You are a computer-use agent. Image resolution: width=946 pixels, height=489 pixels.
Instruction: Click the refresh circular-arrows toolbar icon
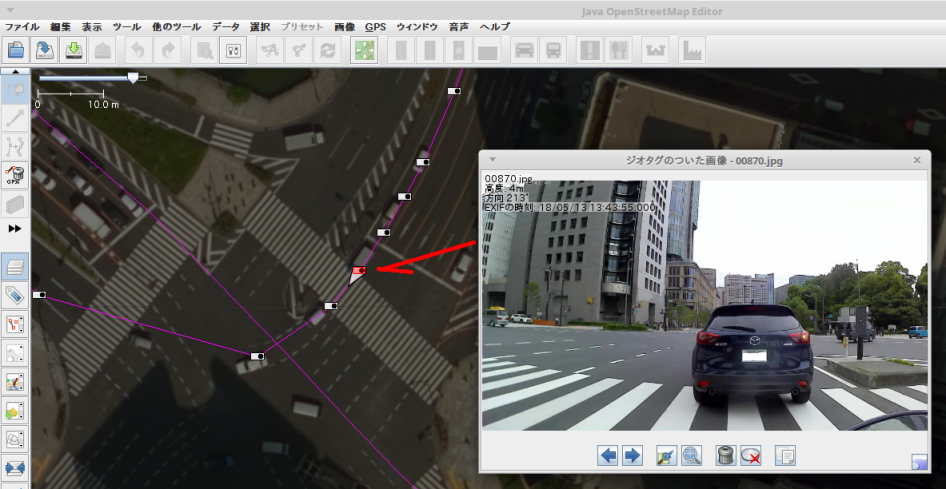coord(328,50)
